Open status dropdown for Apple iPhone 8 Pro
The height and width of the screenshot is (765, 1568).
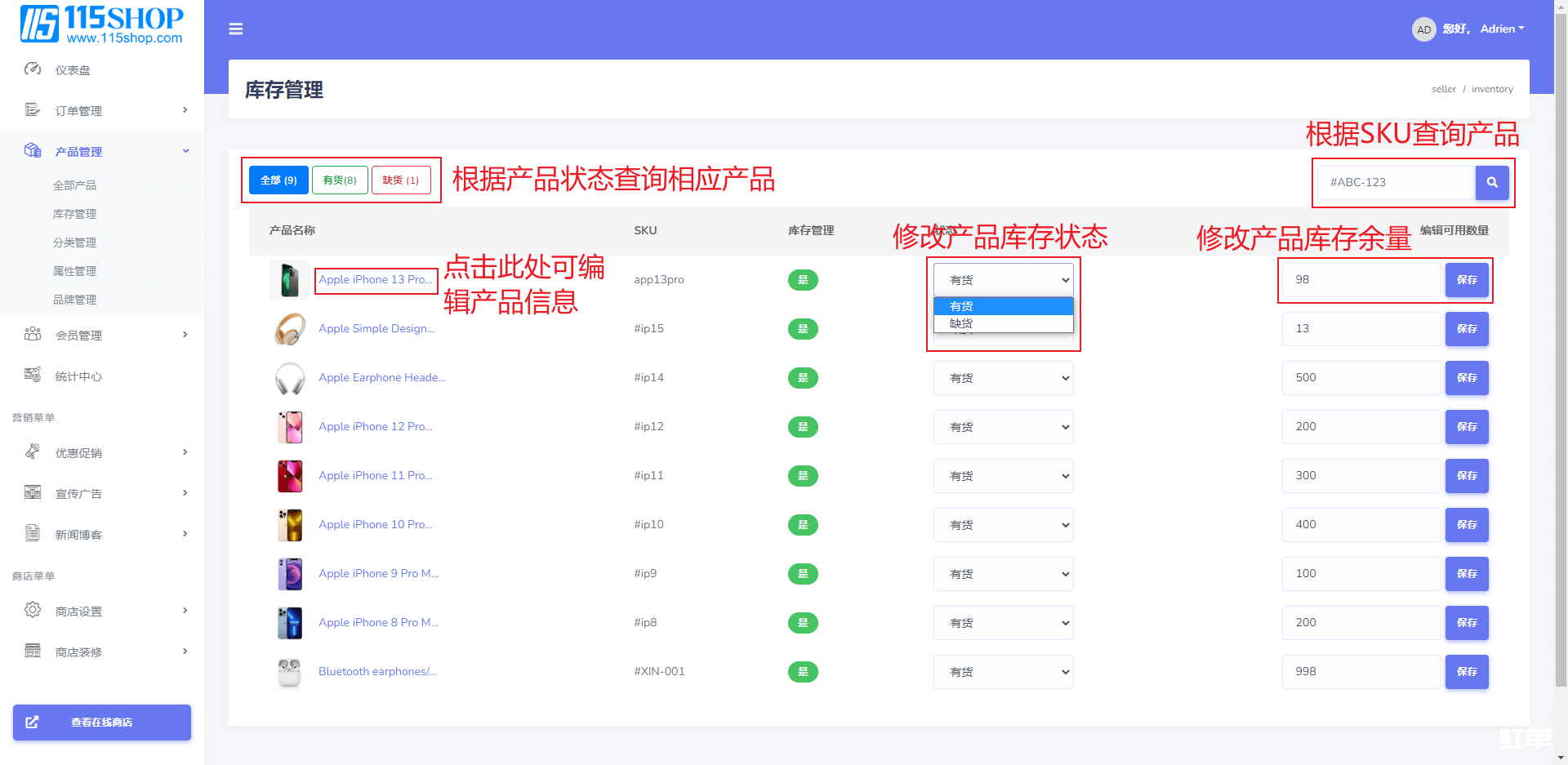pyautogui.click(x=1003, y=623)
